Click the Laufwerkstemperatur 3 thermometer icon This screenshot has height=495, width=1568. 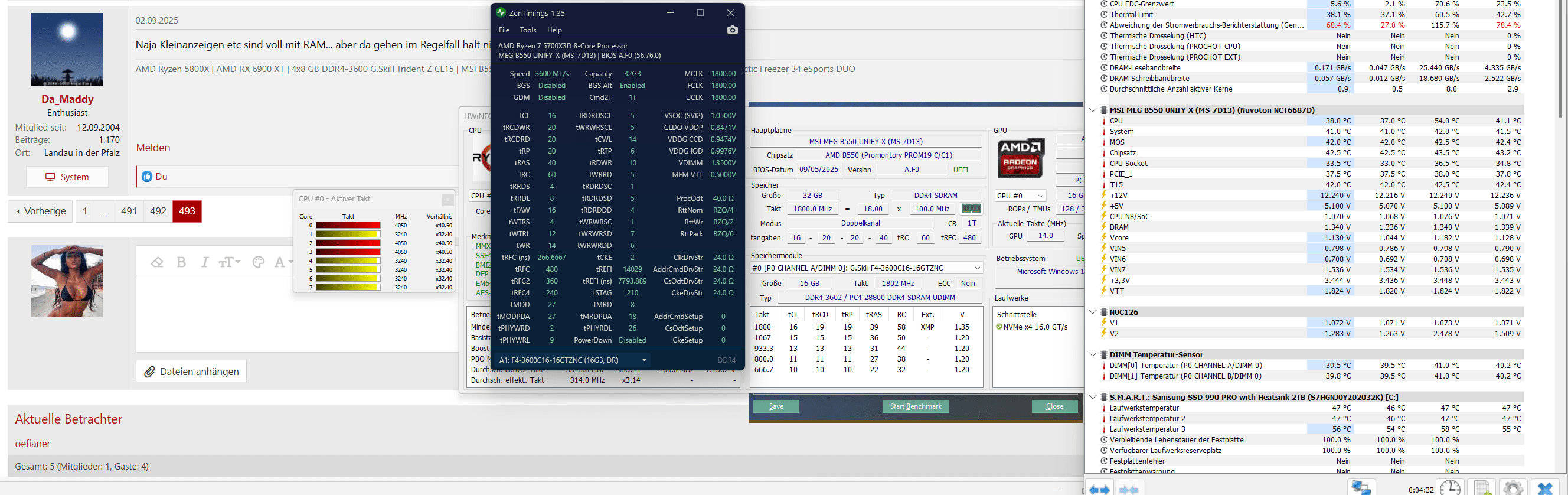pyautogui.click(x=1103, y=429)
